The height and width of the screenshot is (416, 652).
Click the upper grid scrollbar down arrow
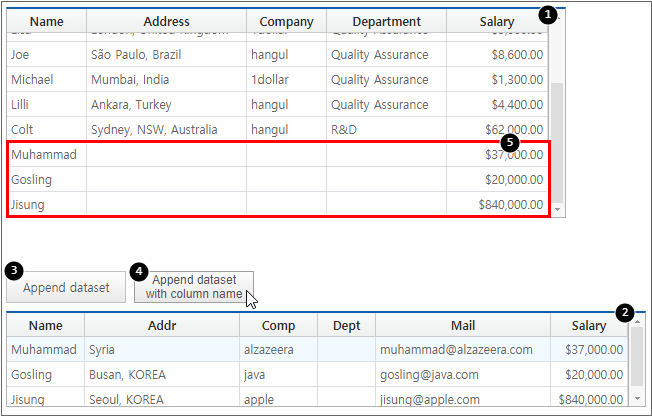click(558, 210)
